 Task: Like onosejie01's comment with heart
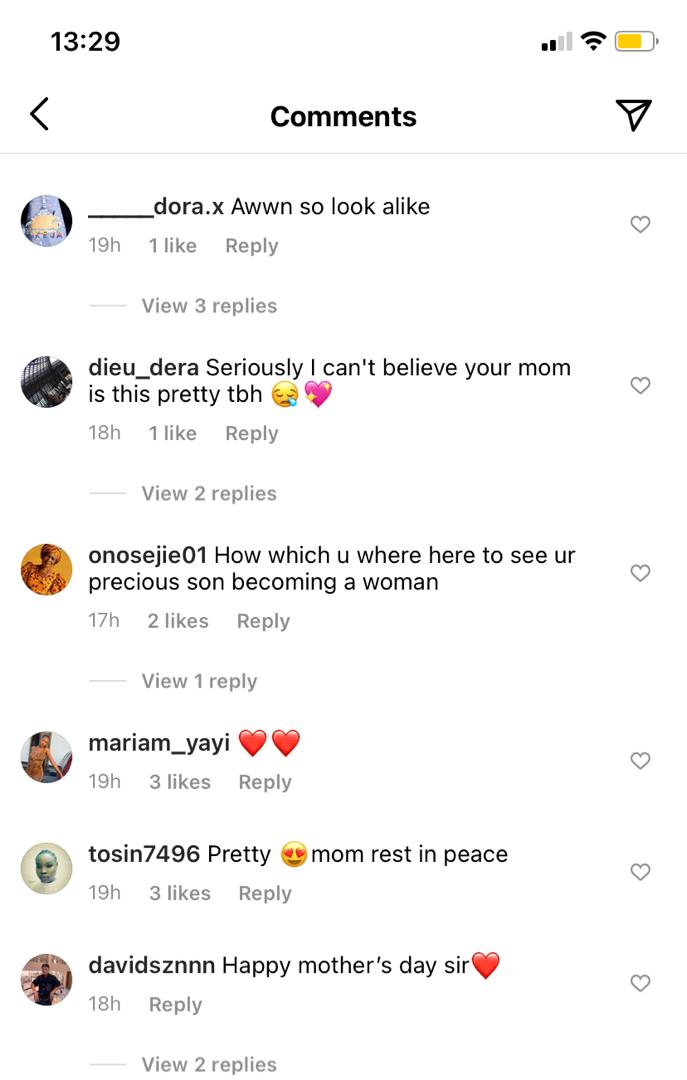(x=640, y=573)
